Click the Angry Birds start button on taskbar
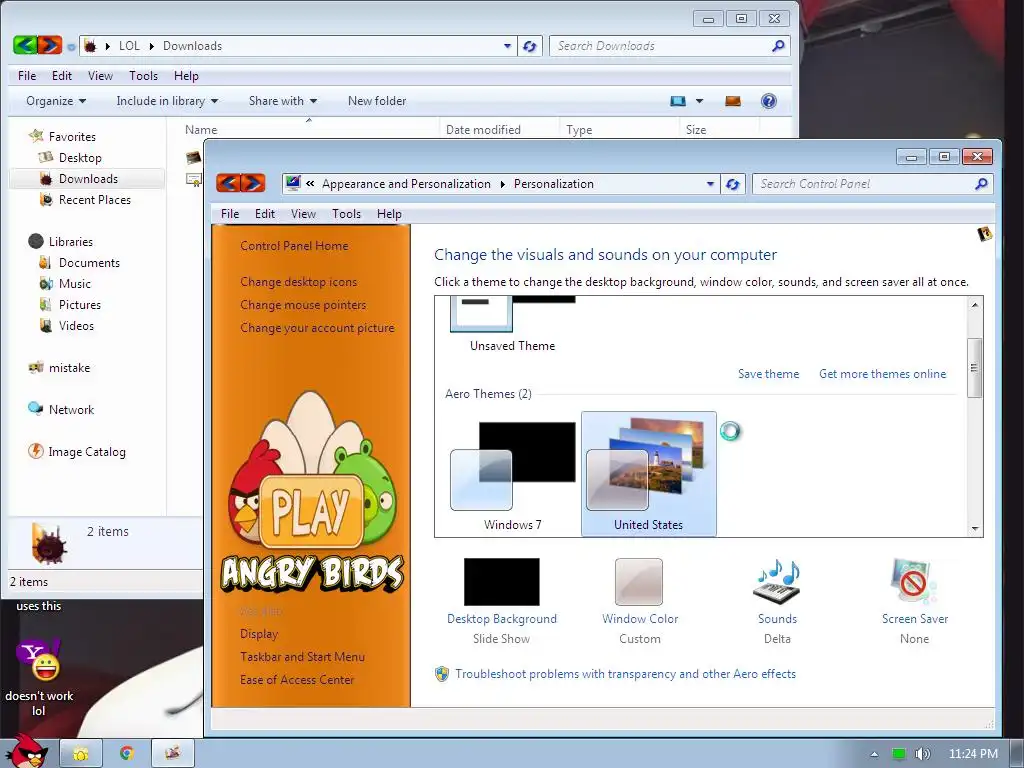 pyautogui.click(x=29, y=751)
